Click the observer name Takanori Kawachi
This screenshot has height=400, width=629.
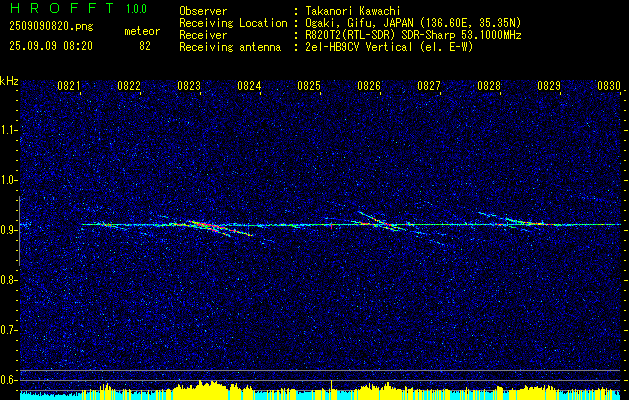tap(353, 11)
